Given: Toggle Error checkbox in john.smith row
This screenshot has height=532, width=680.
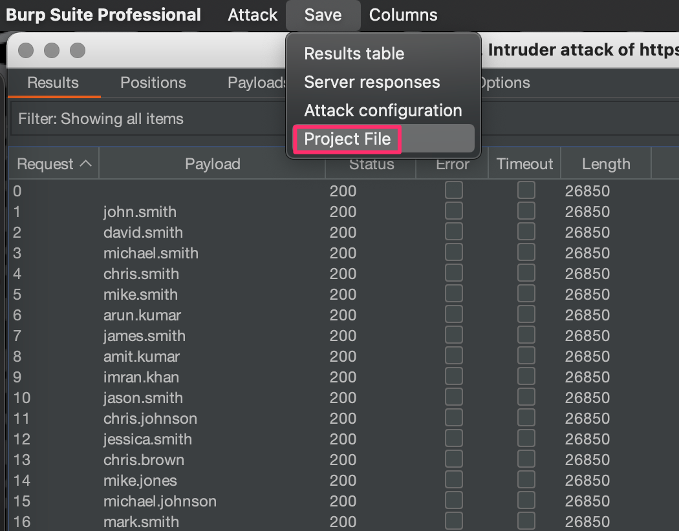Looking at the screenshot, I should click(x=454, y=212).
